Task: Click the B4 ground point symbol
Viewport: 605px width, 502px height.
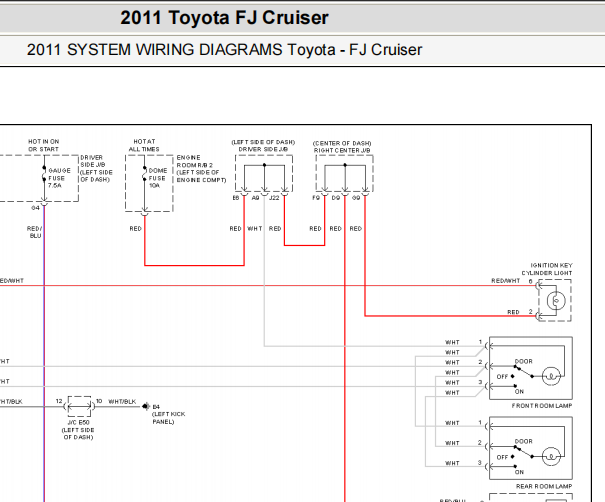Action: 145,406
